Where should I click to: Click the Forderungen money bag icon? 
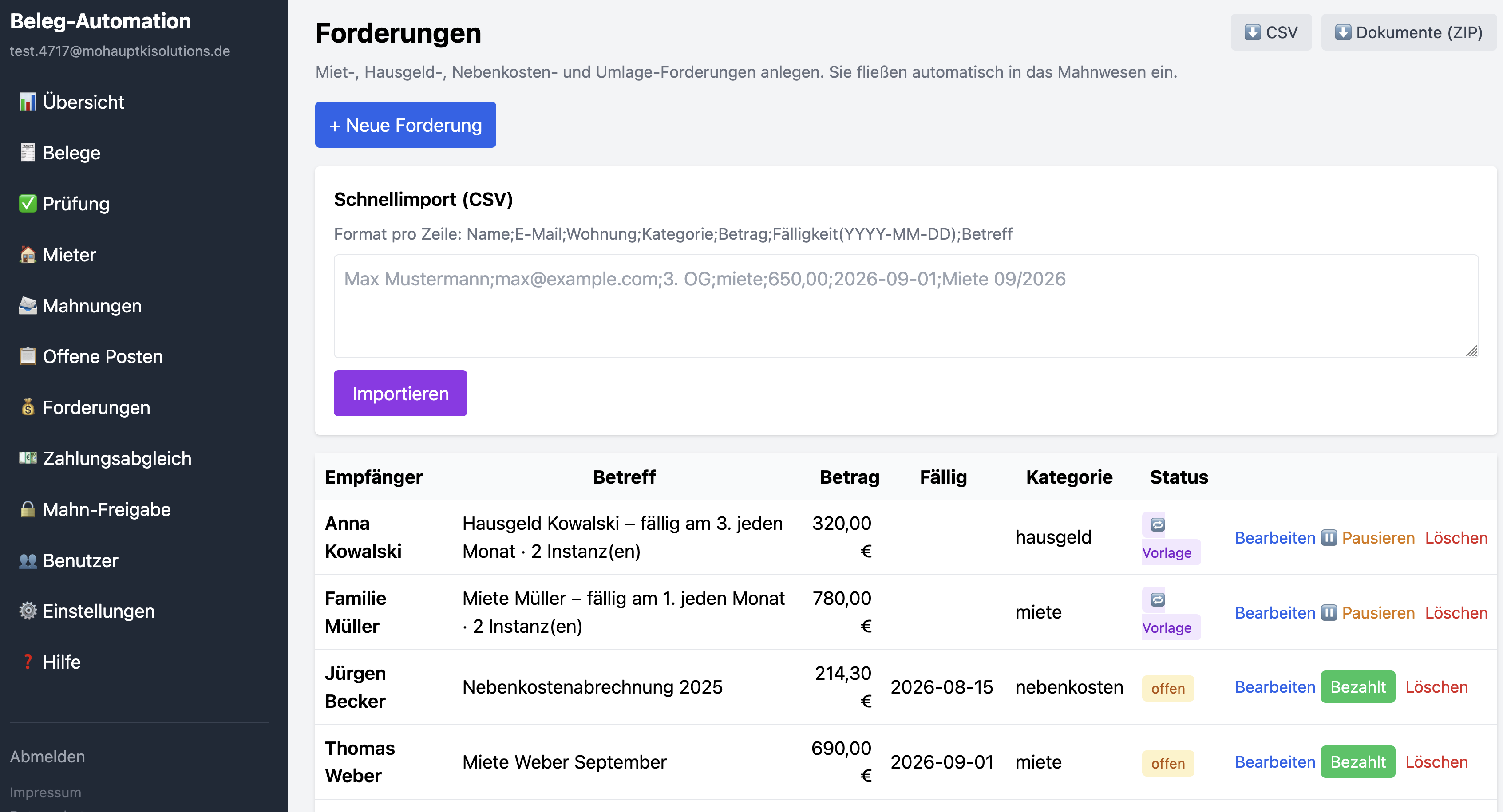click(x=28, y=407)
